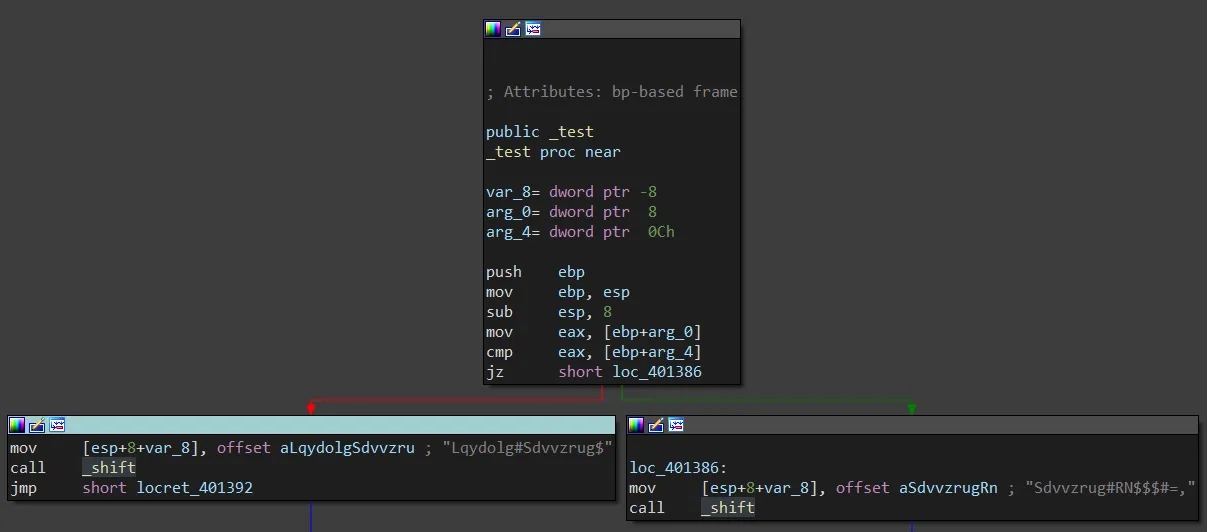1207x532 pixels.
Task: Select the arg_4 variable definition line
Action: 580,232
